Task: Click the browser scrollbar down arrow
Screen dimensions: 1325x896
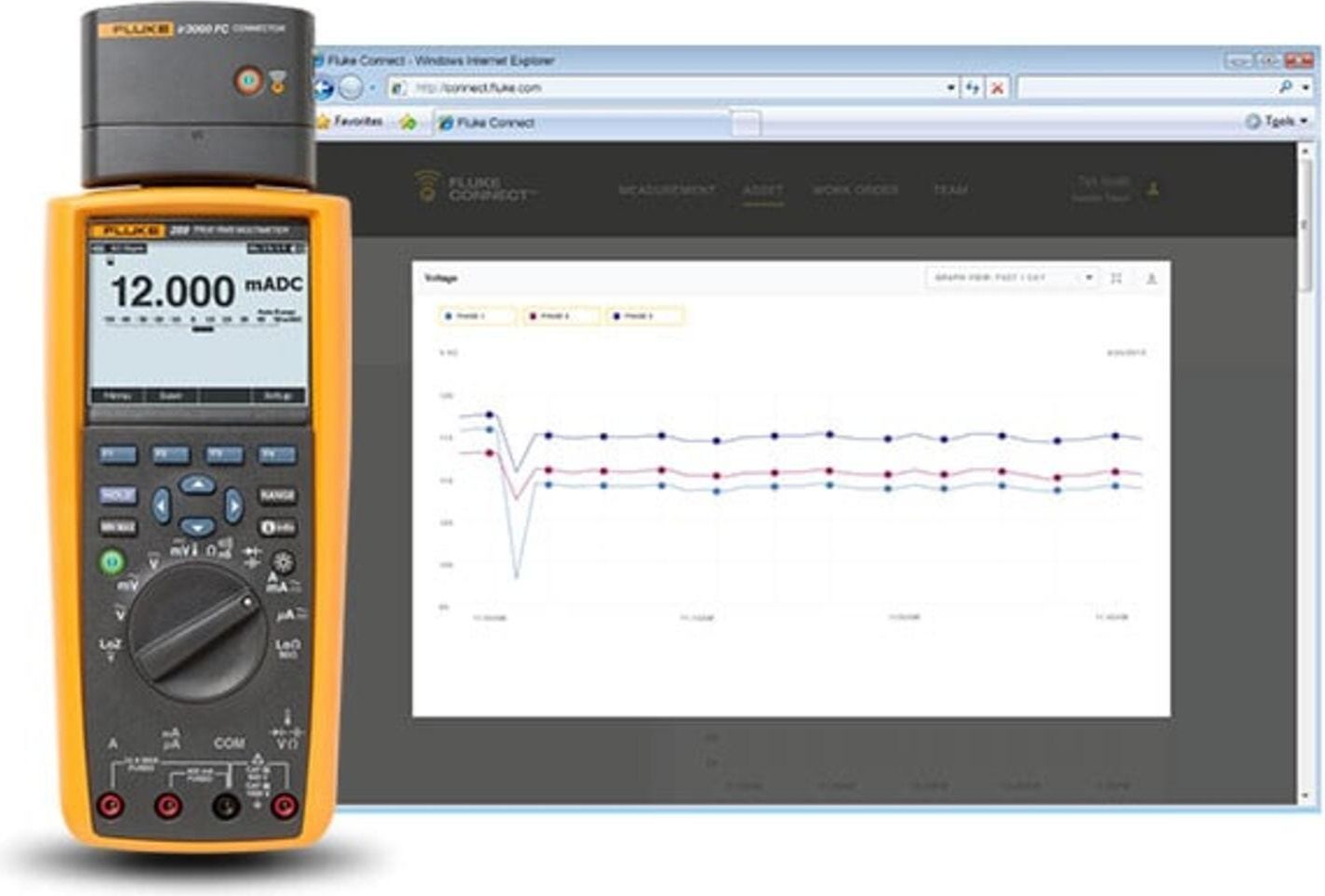Action: pyautogui.click(x=1305, y=797)
